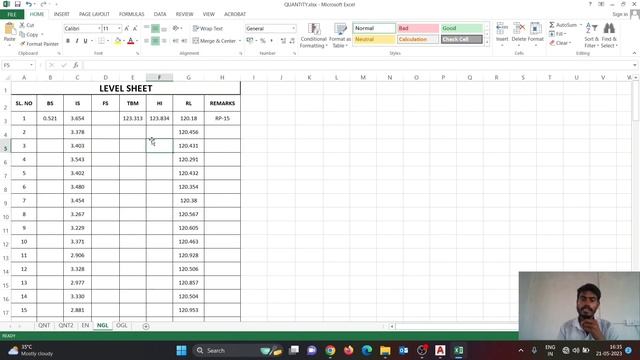
Task: Toggle Wrap Text
Action: [208, 29]
